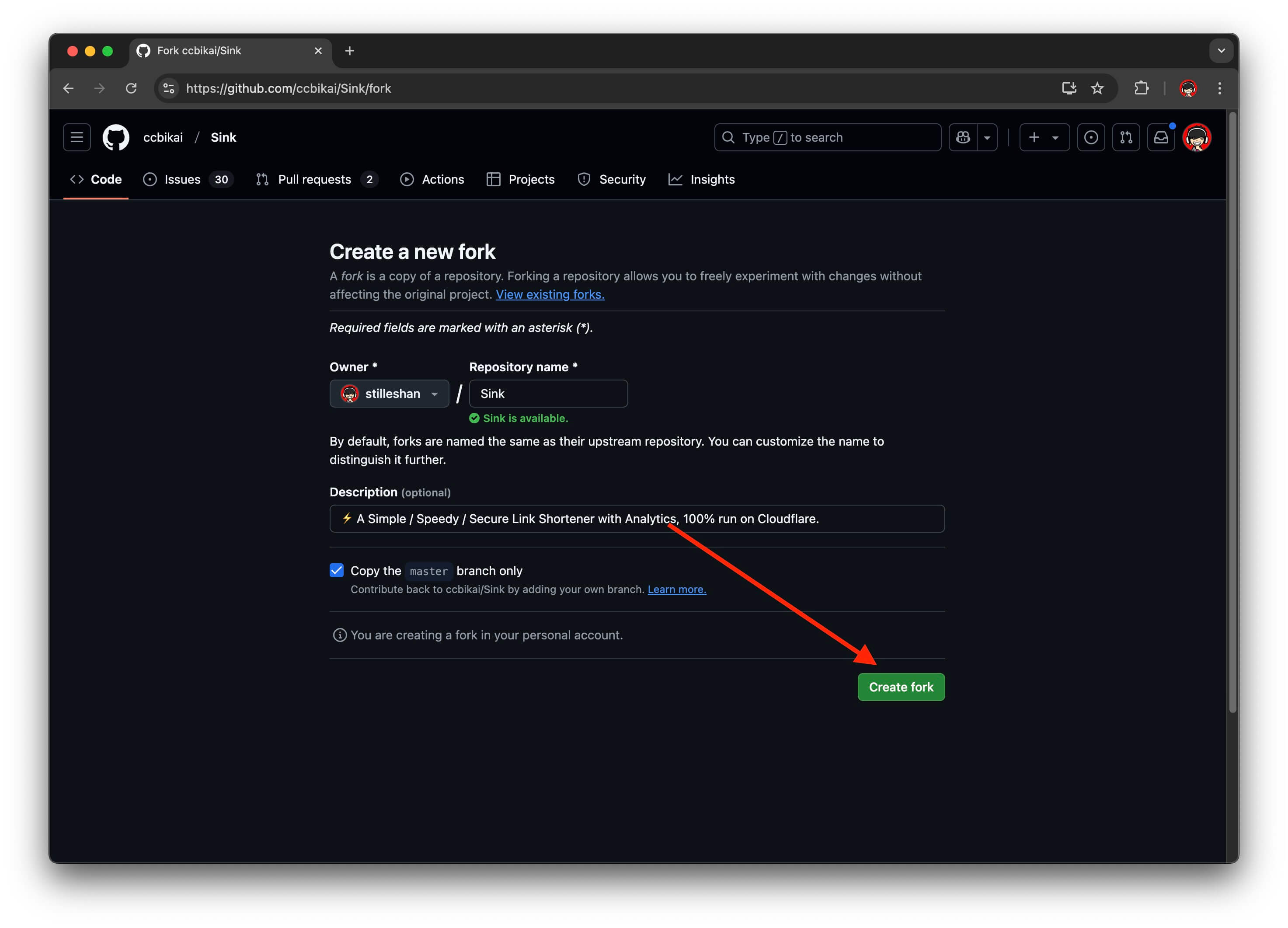Open the browser extensions puzzle icon
The width and height of the screenshot is (1288, 928).
tap(1142, 88)
